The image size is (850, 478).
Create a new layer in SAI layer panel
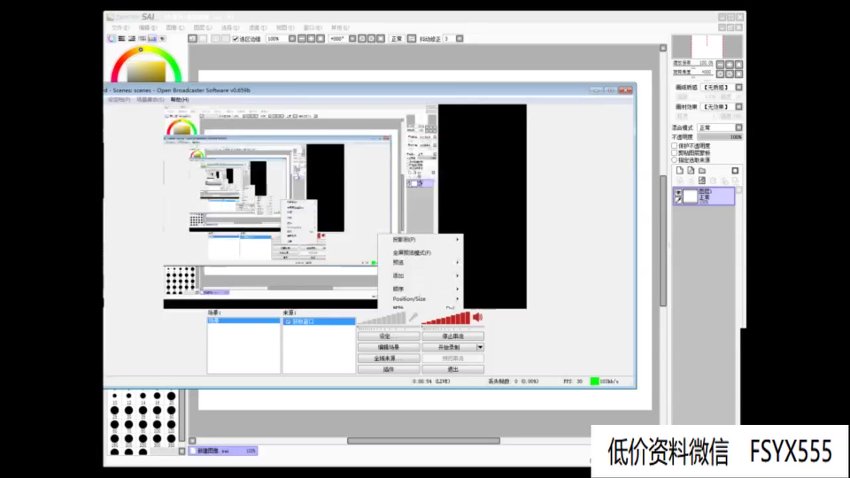pos(680,170)
